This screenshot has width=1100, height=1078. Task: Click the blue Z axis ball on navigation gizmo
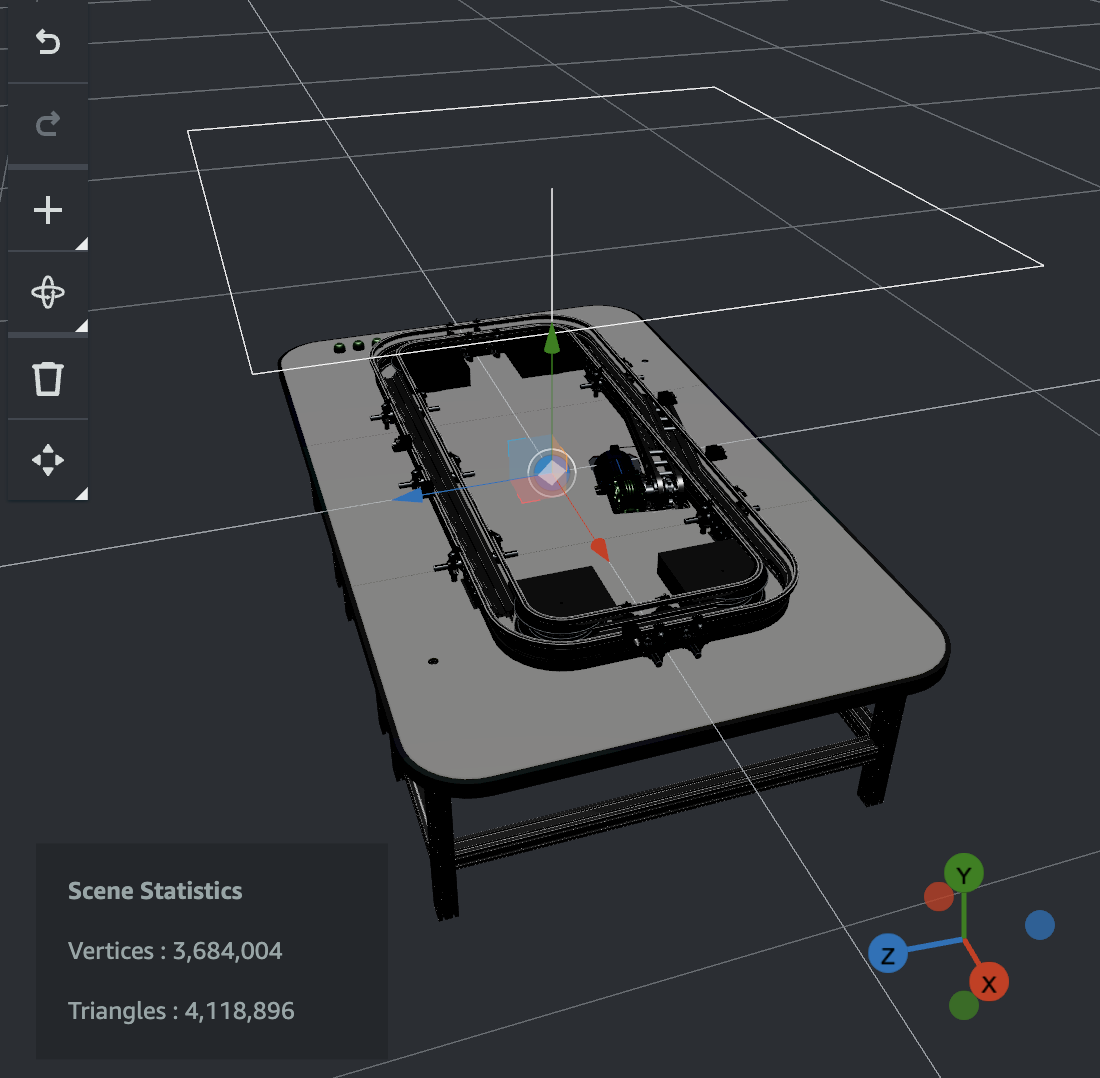(x=888, y=954)
